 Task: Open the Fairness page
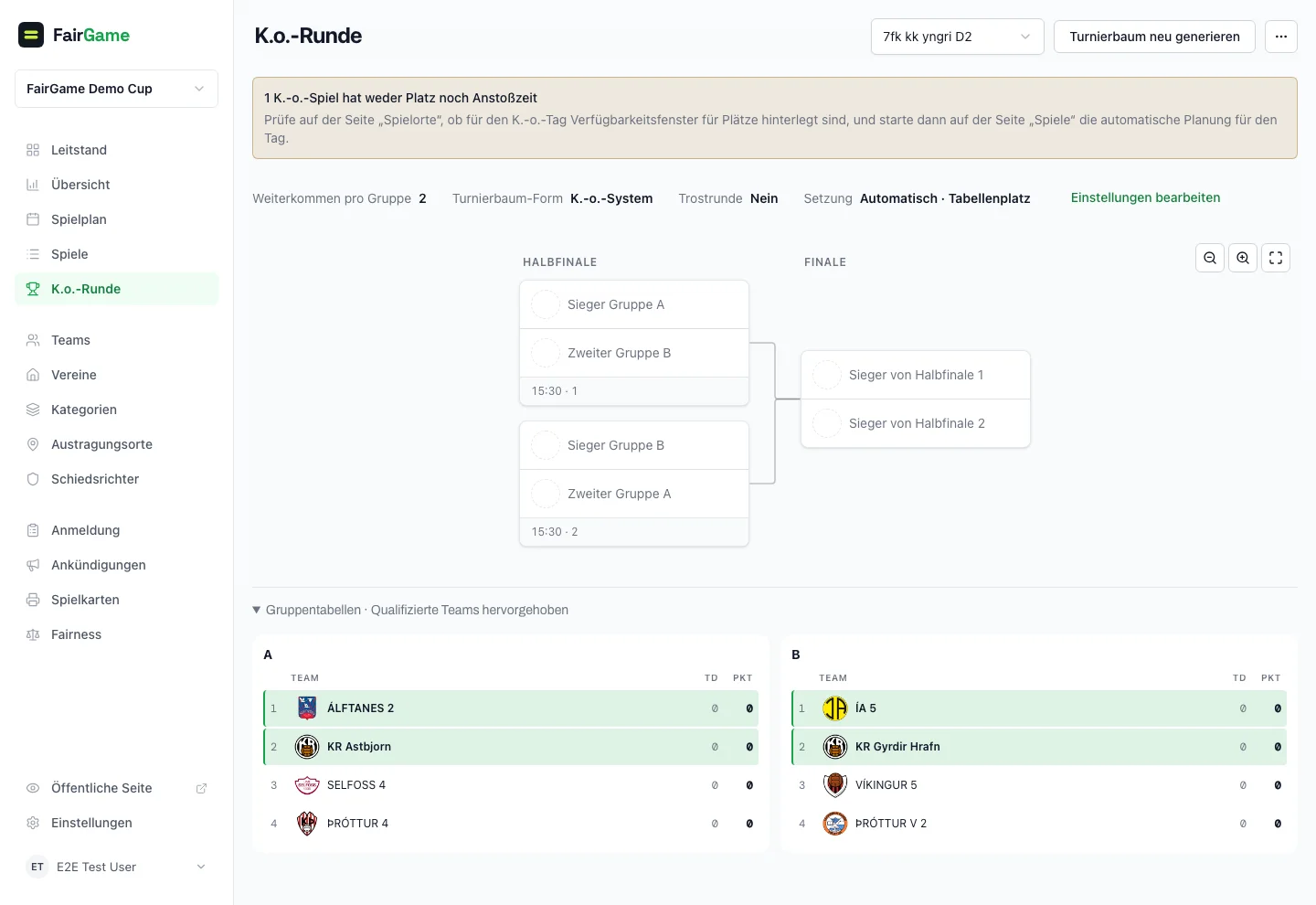[116, 634]
